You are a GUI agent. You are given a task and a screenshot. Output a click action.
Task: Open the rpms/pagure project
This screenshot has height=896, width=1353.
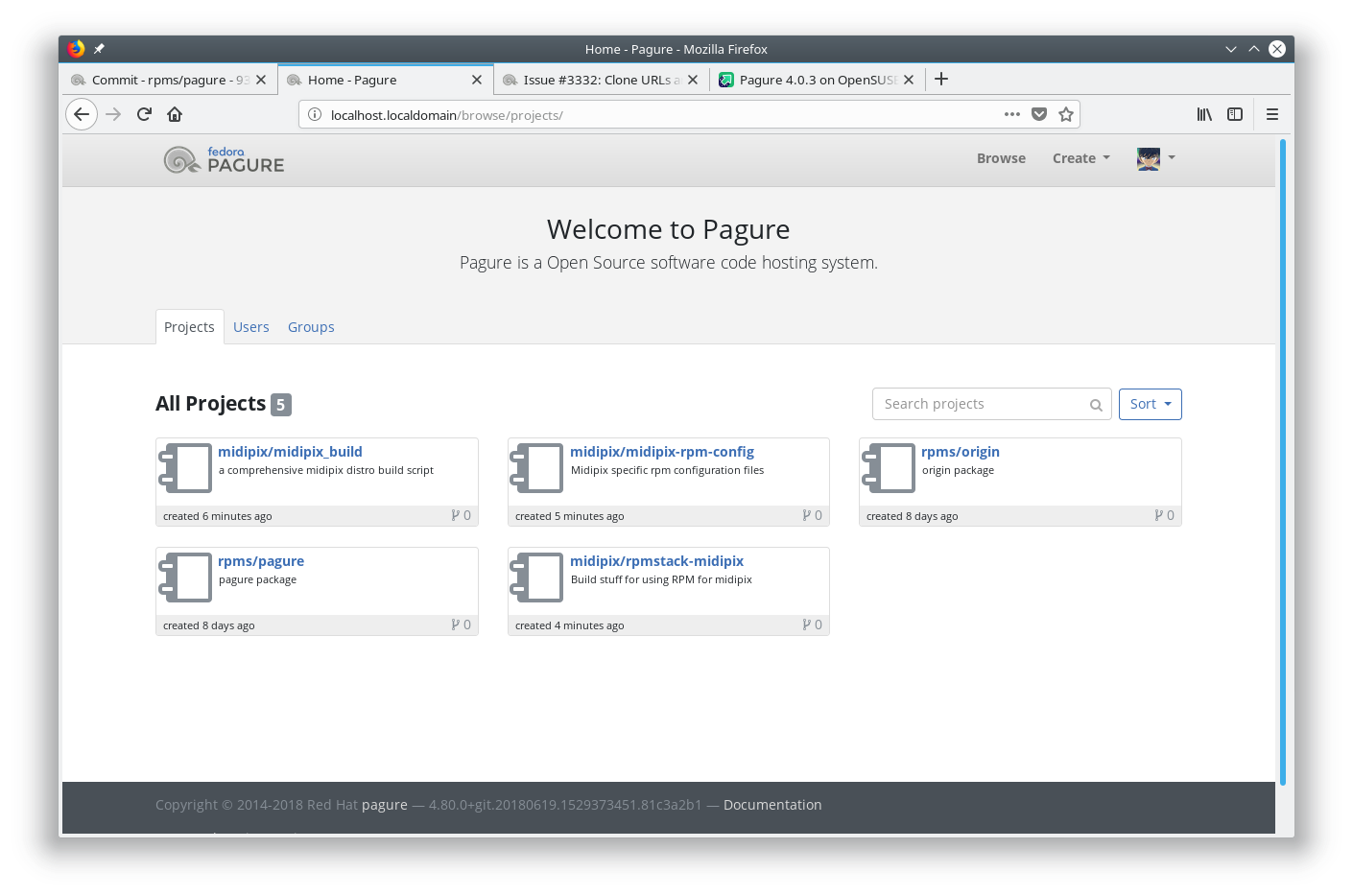coord(261,561)
